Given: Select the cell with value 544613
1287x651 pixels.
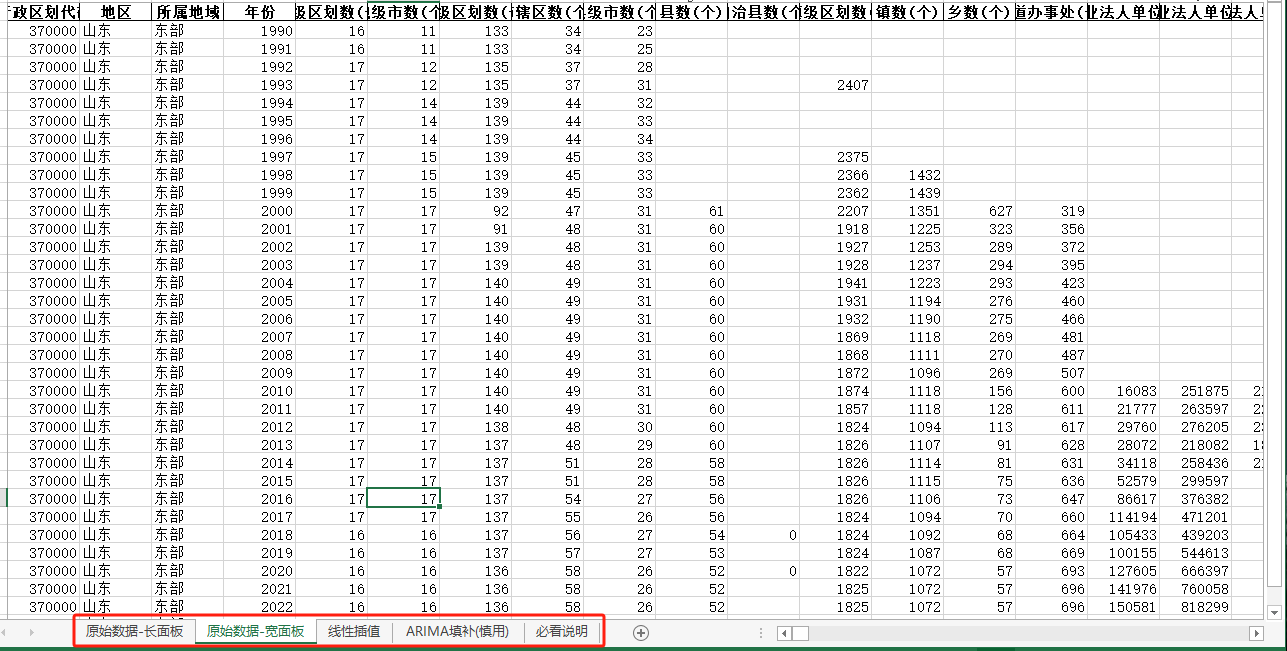Looking at the screenshot, I should click(1195, 553).
